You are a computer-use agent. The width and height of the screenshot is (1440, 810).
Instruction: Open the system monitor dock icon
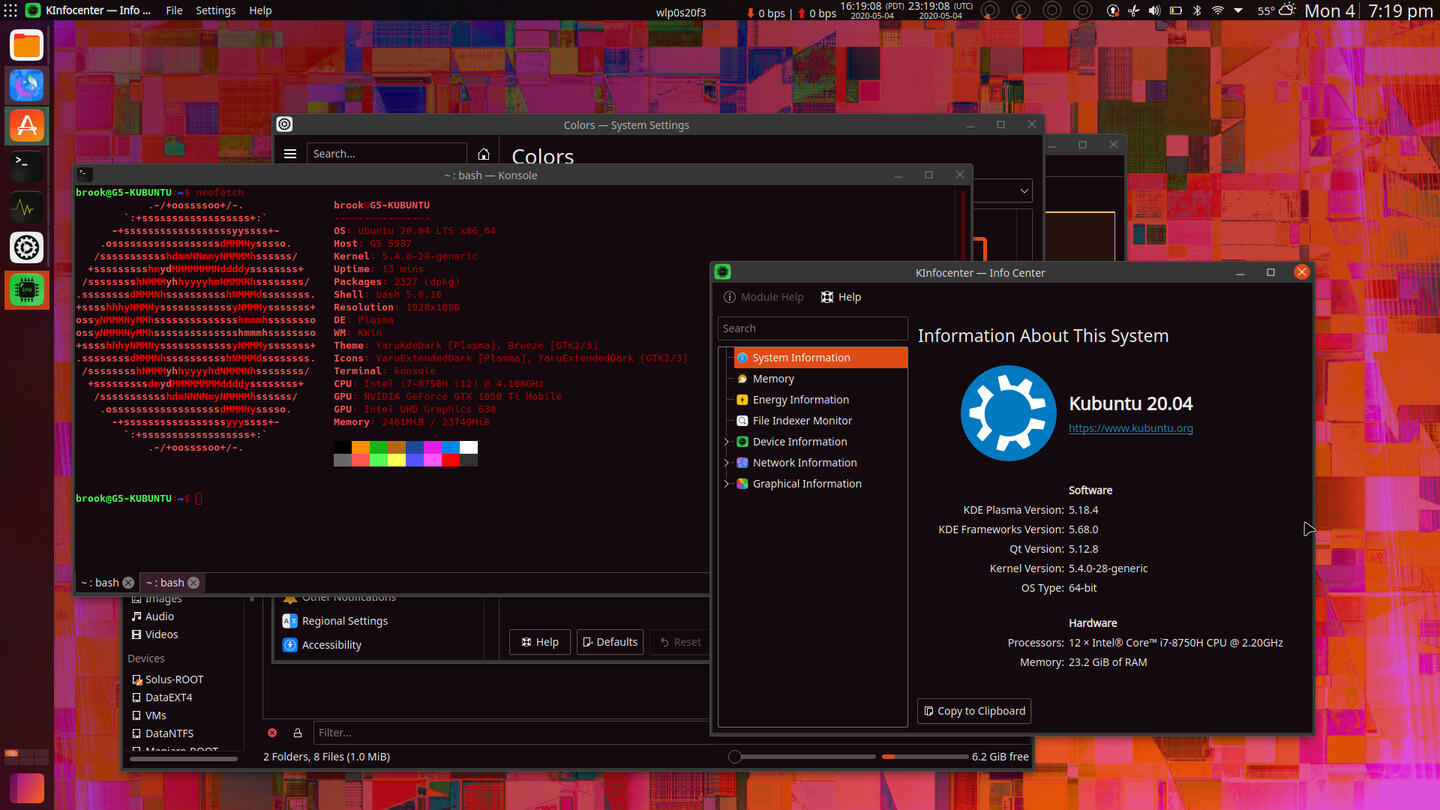(27, 208)
